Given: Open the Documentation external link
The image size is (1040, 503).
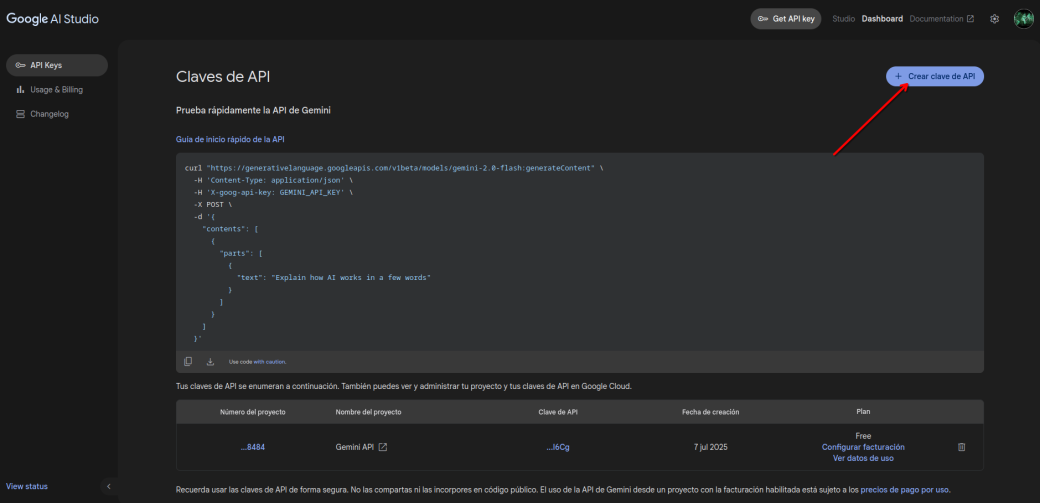Looking at the screenshot, I should coord(941,19).
